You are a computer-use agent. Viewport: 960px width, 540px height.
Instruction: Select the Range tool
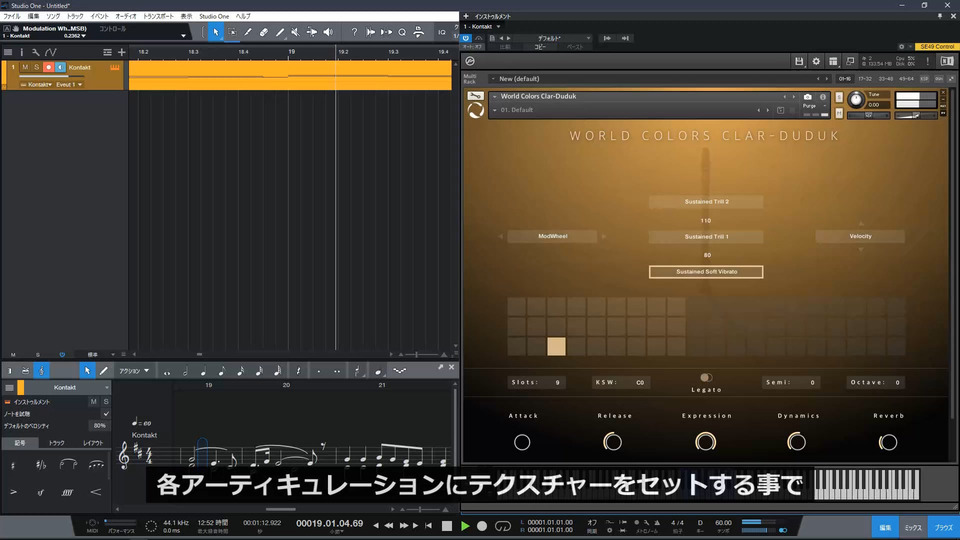coord(232,32)
